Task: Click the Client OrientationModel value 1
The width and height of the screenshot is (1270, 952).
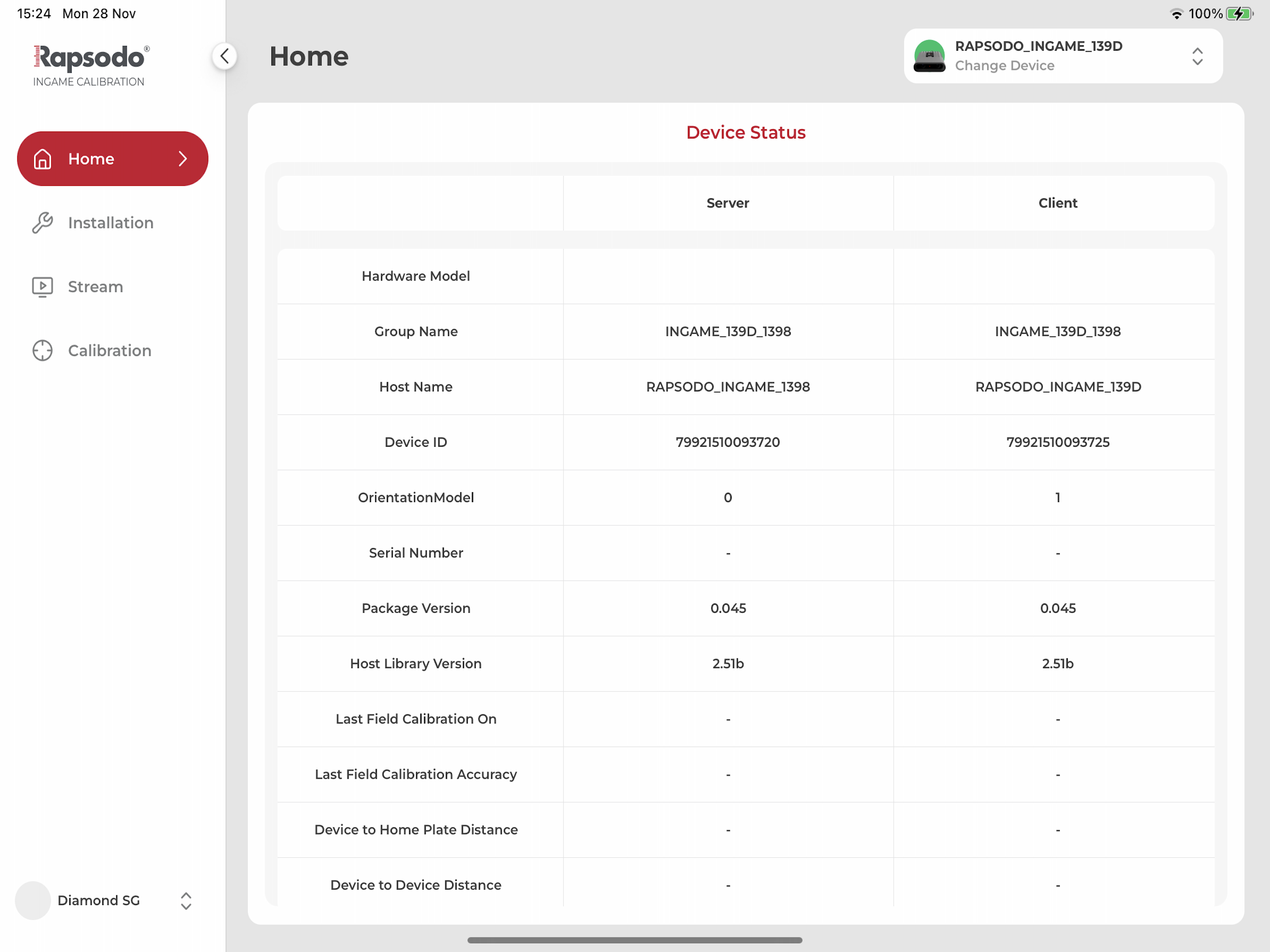Action: tap(1058, 497)
